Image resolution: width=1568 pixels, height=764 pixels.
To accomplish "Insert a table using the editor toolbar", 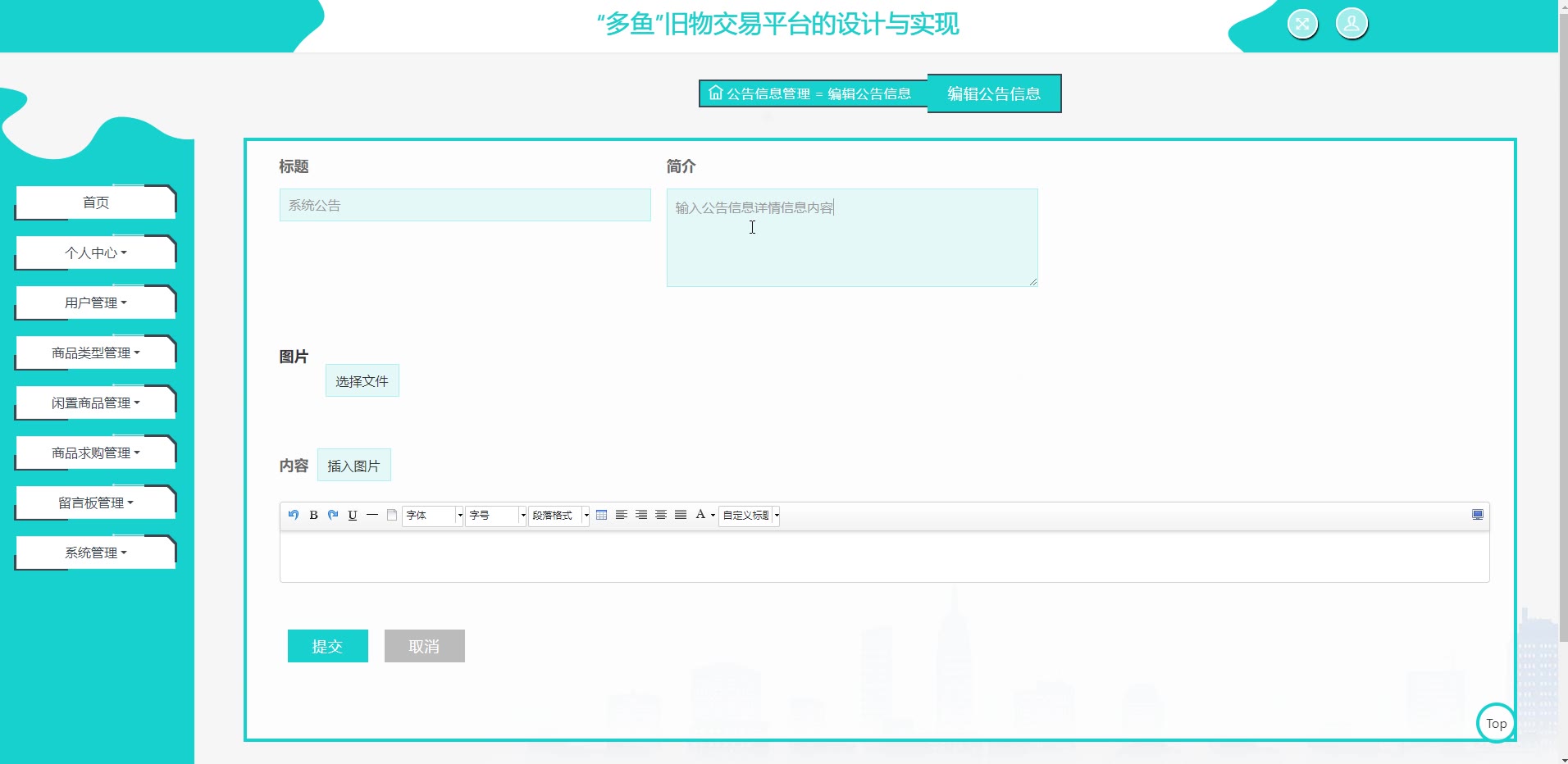I will (602, 515).
